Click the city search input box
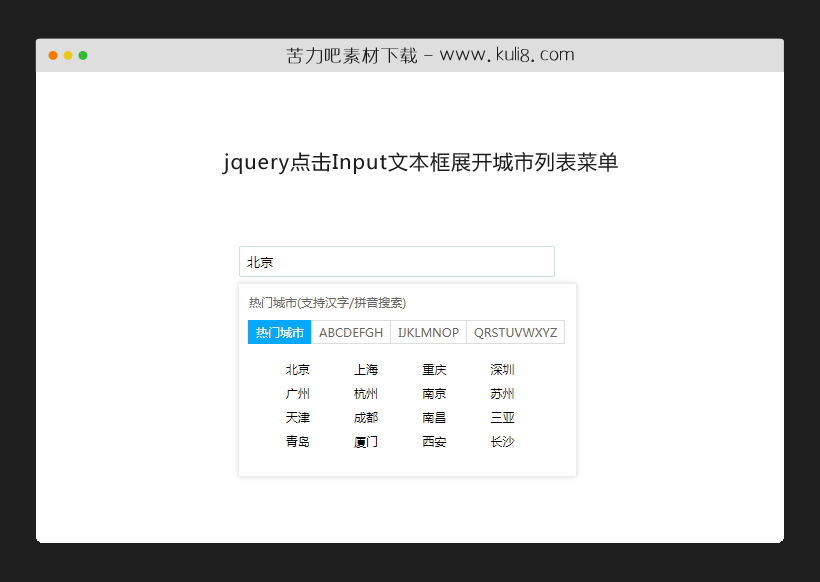The width and height of the screenshot is (820, 582). 396,261
